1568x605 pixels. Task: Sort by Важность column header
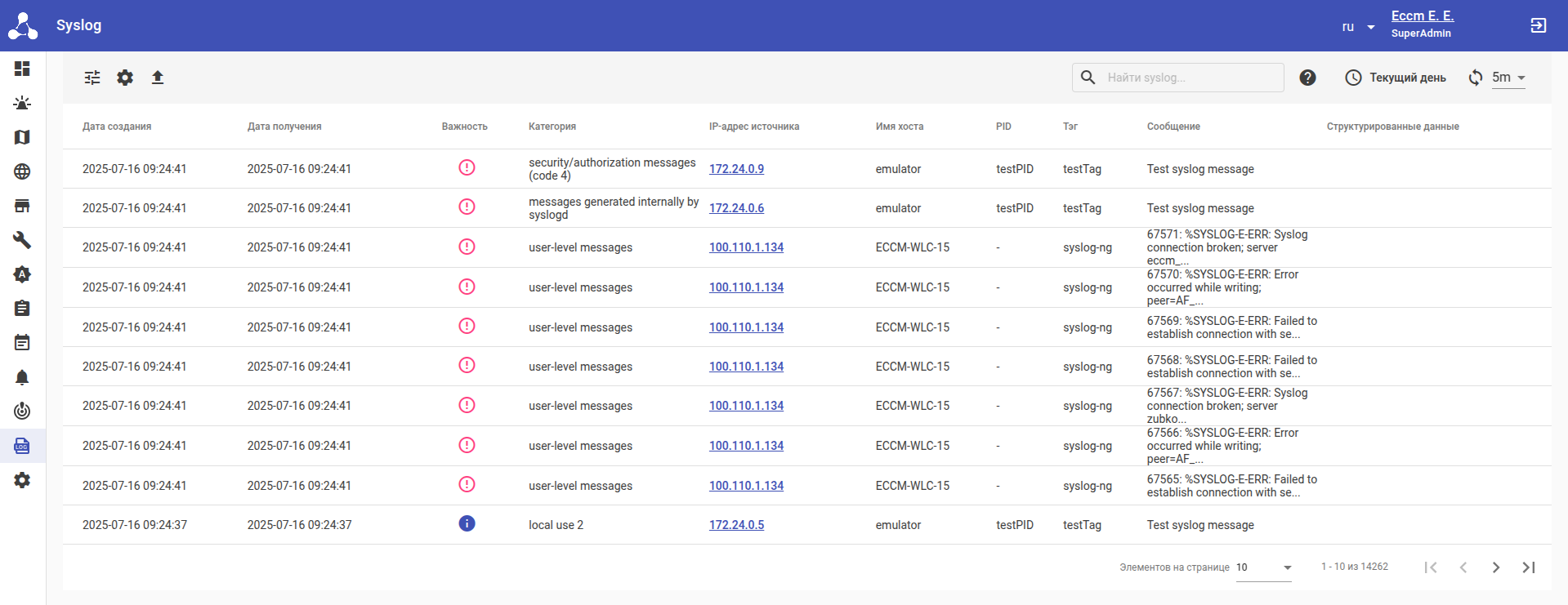coord(464,127)
